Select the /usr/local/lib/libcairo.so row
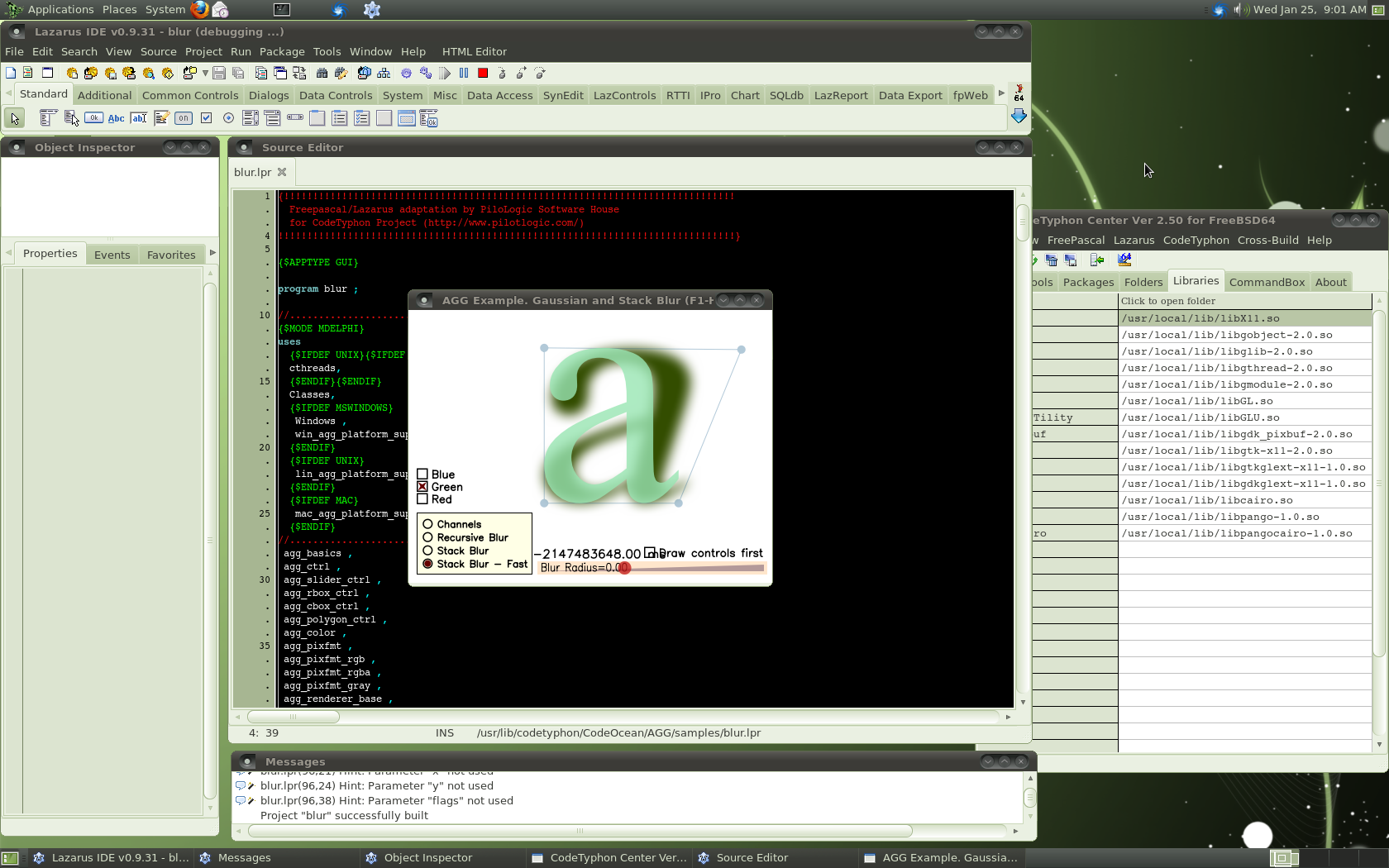This screenshot has width=1389, height=868. point(1245,500)
